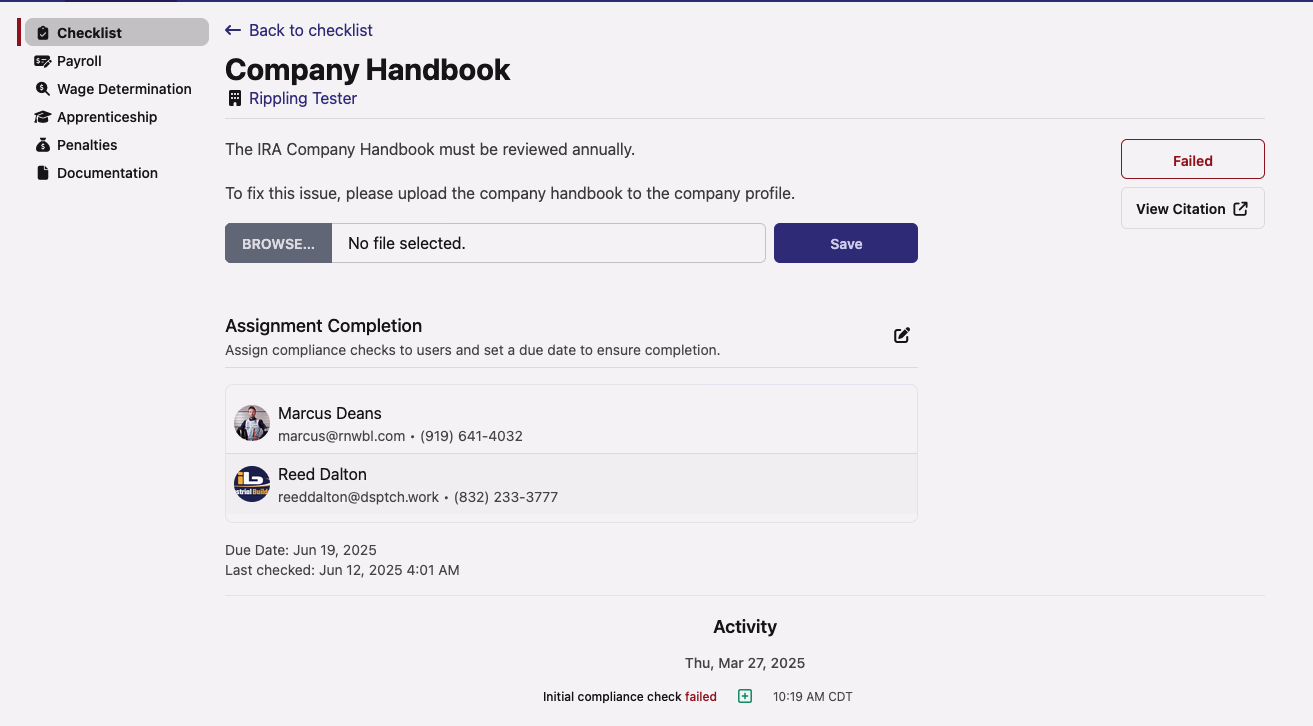The image size is (1313, 726).
Task: Click the building icon beside Rippling Tester
Action: point(235,98)
